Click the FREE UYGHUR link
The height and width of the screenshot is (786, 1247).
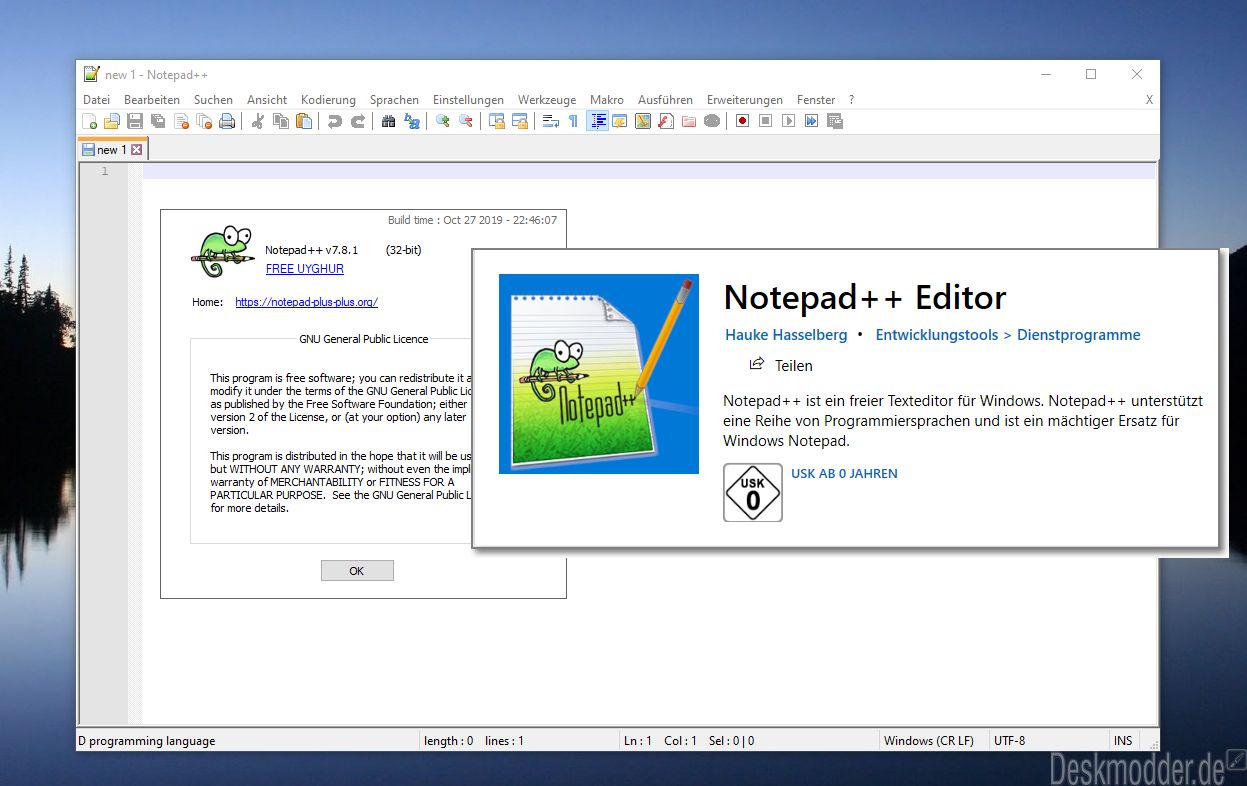[305, 269]
